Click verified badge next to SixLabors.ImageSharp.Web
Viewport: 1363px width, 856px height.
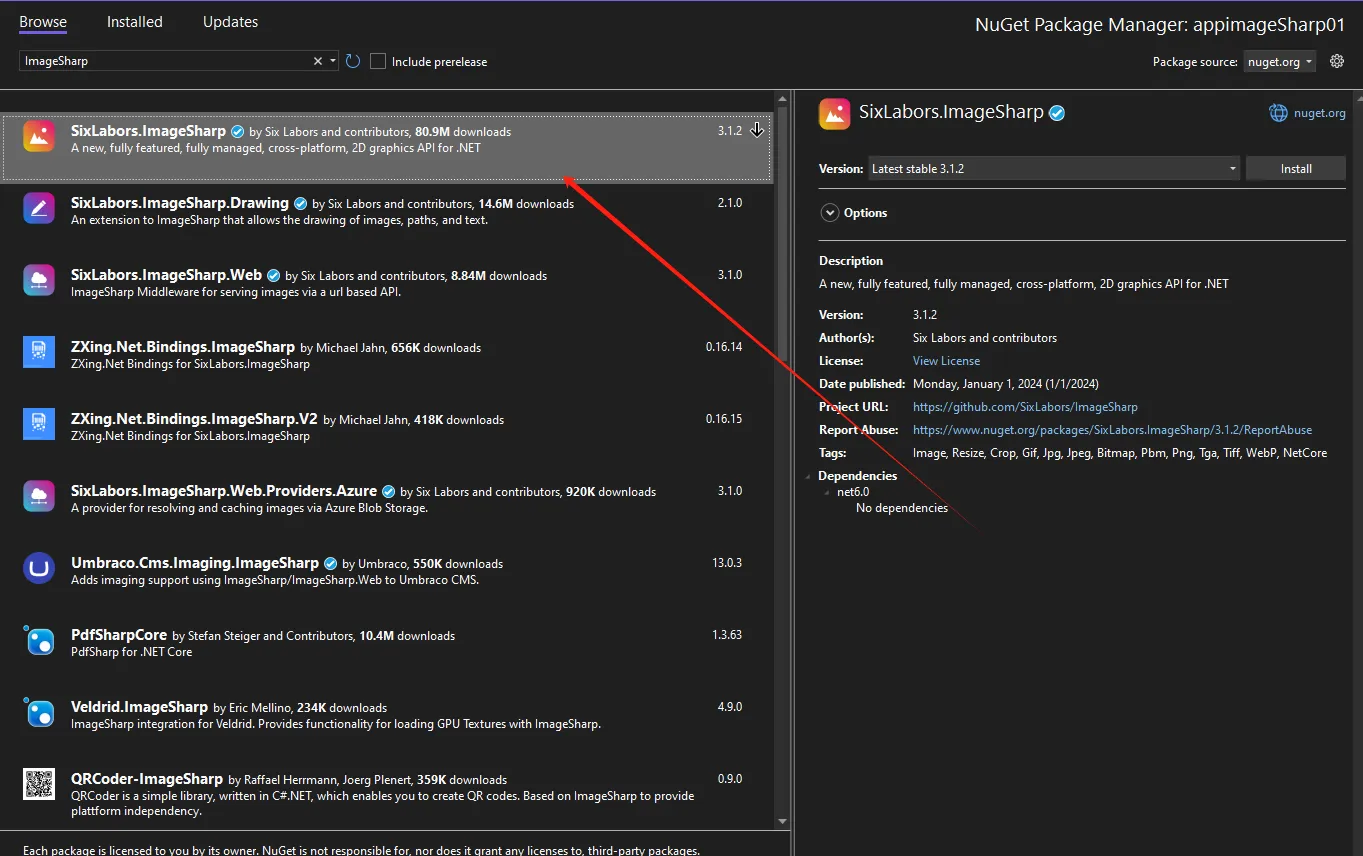coord(273,276)
